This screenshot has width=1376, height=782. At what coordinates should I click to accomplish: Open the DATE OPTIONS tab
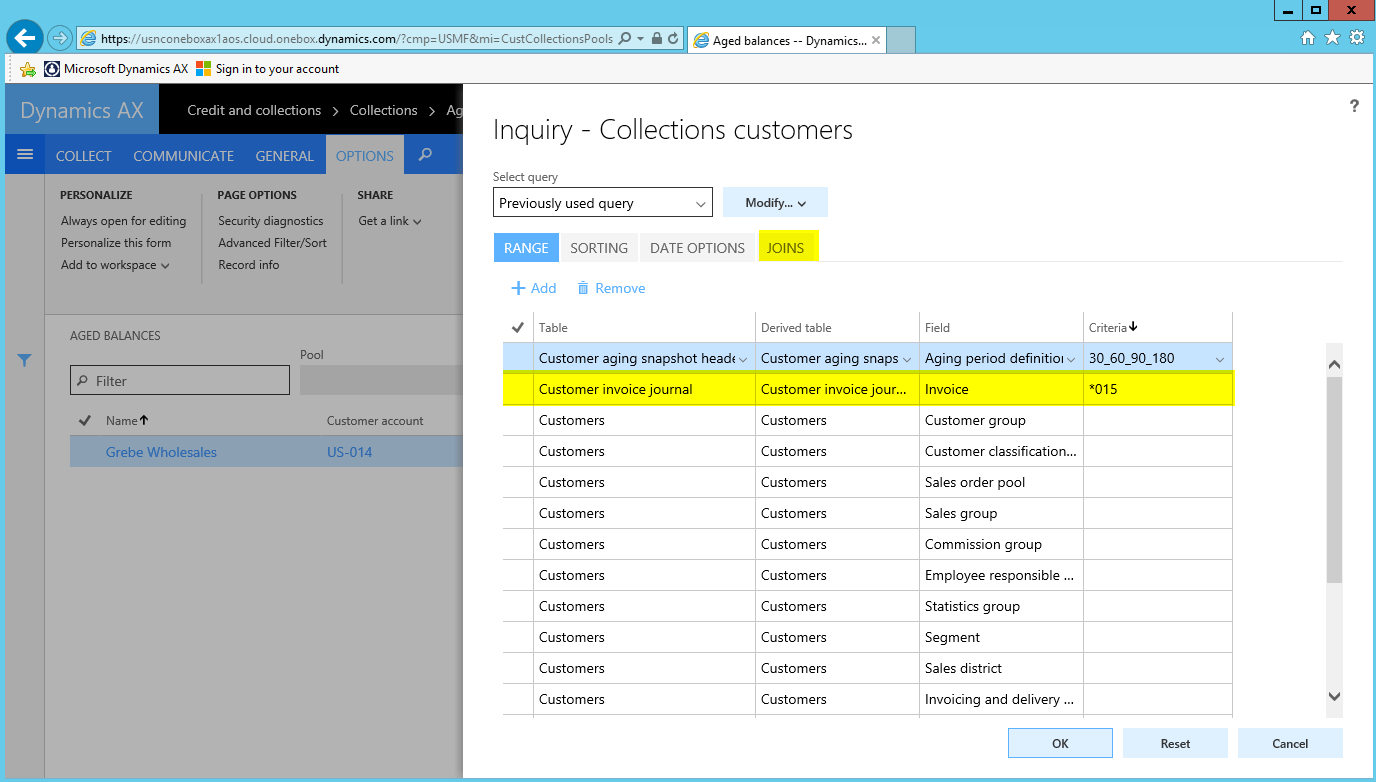point(697,248)
